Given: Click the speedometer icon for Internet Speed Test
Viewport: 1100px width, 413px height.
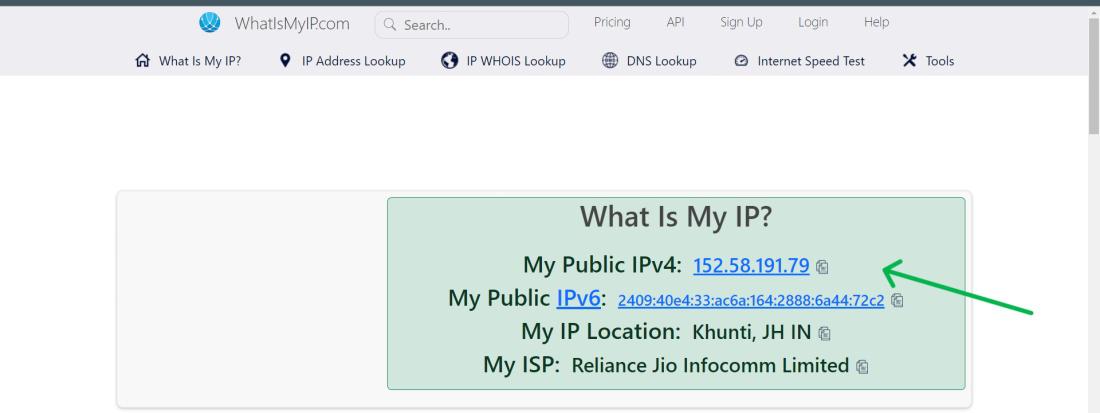Looking at the screenshot, I should click(742, 61).
